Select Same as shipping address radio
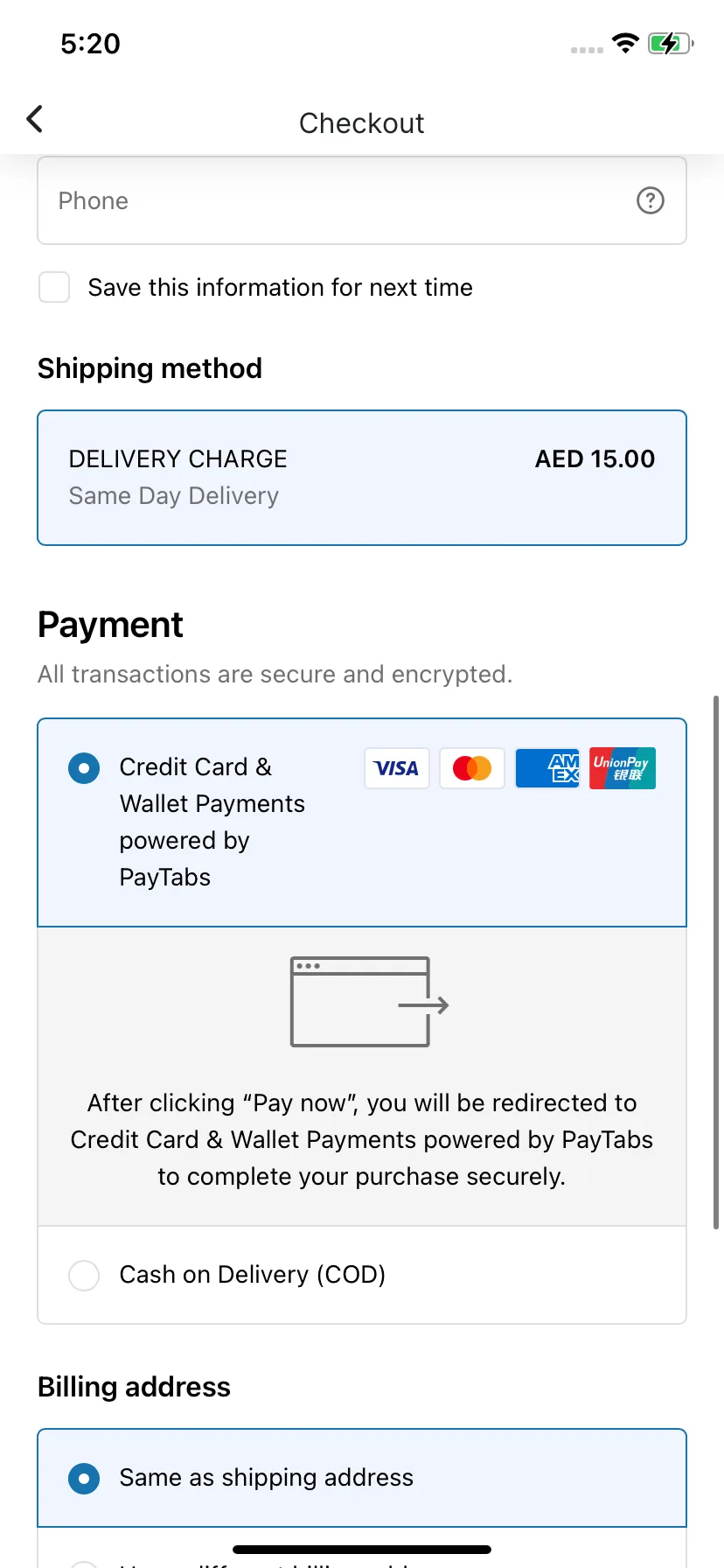 (x=84, y=1479)
